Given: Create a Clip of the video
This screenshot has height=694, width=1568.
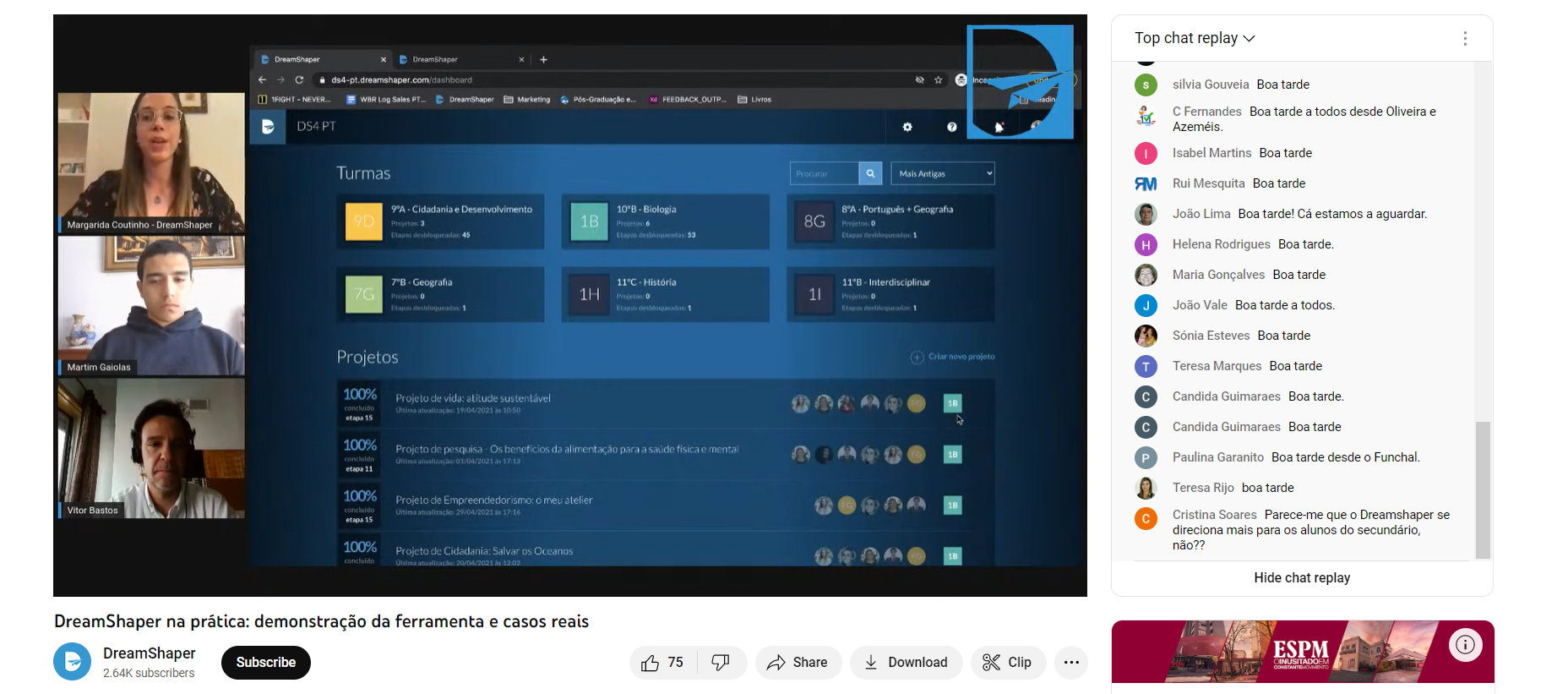Looking at the screenshot, I should click(1008, 663).
